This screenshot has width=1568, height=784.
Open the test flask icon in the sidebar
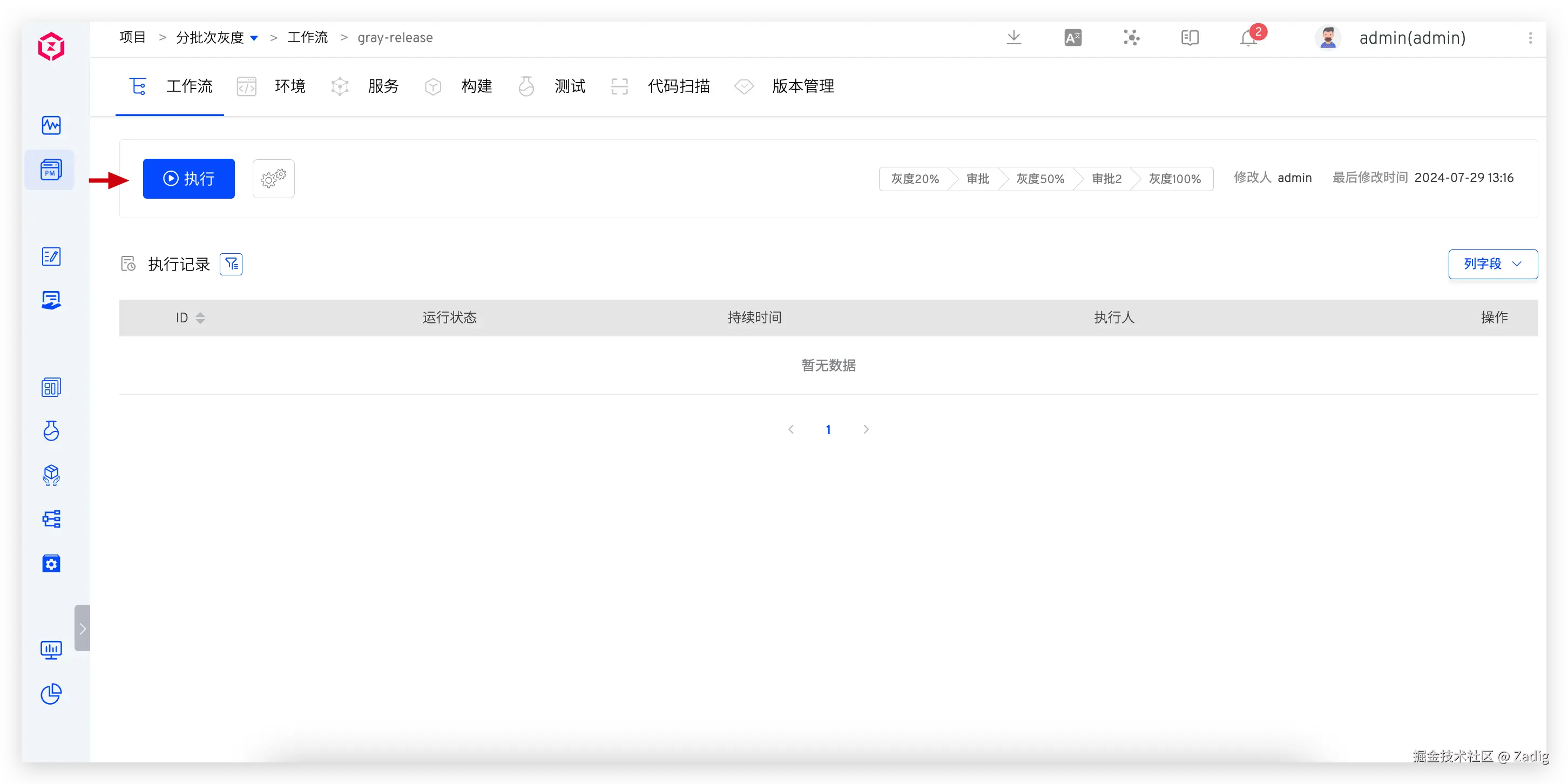click(51, 431)
